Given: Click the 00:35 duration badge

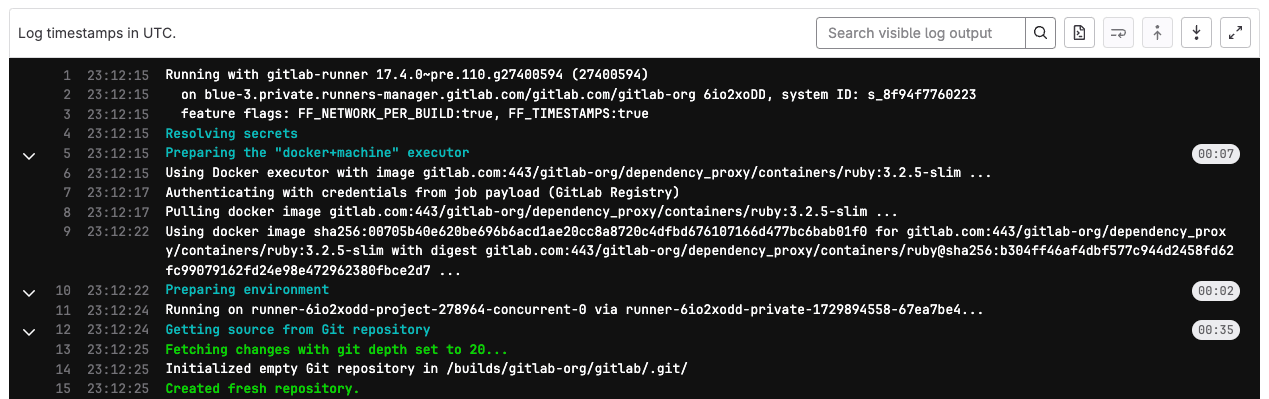Looking at the screenshot, I should (x=1216, y=330).
